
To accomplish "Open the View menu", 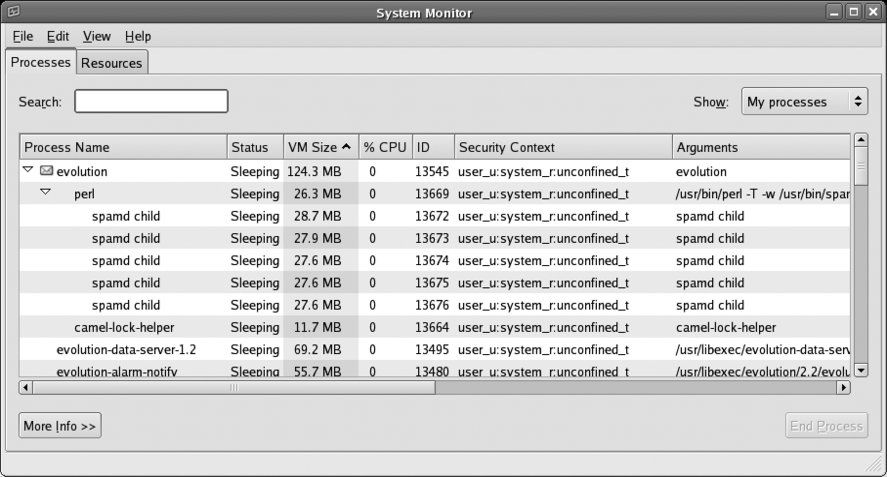I will pos(97,36).
